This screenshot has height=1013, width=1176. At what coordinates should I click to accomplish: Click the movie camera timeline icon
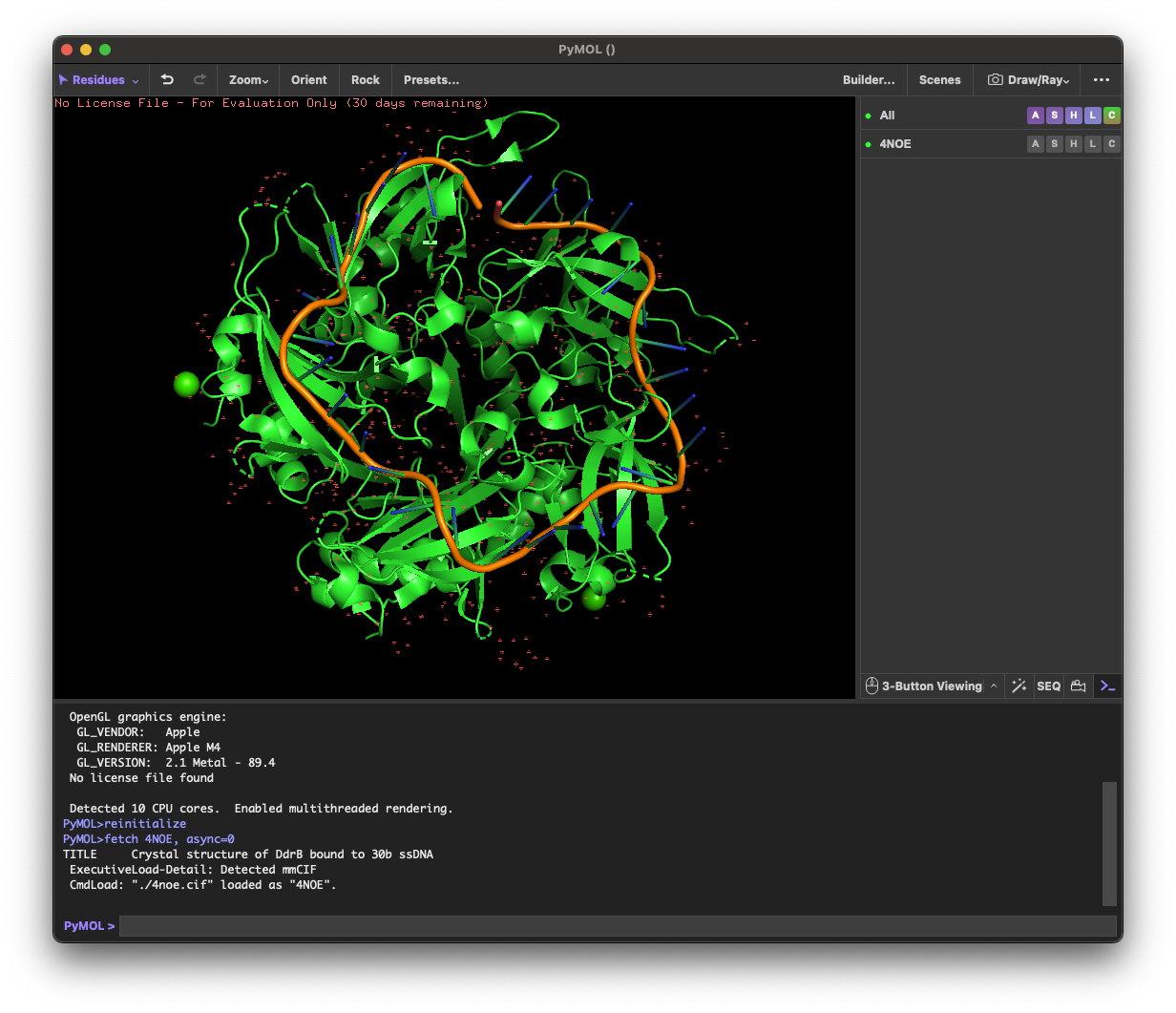(x=1079, y=686)
